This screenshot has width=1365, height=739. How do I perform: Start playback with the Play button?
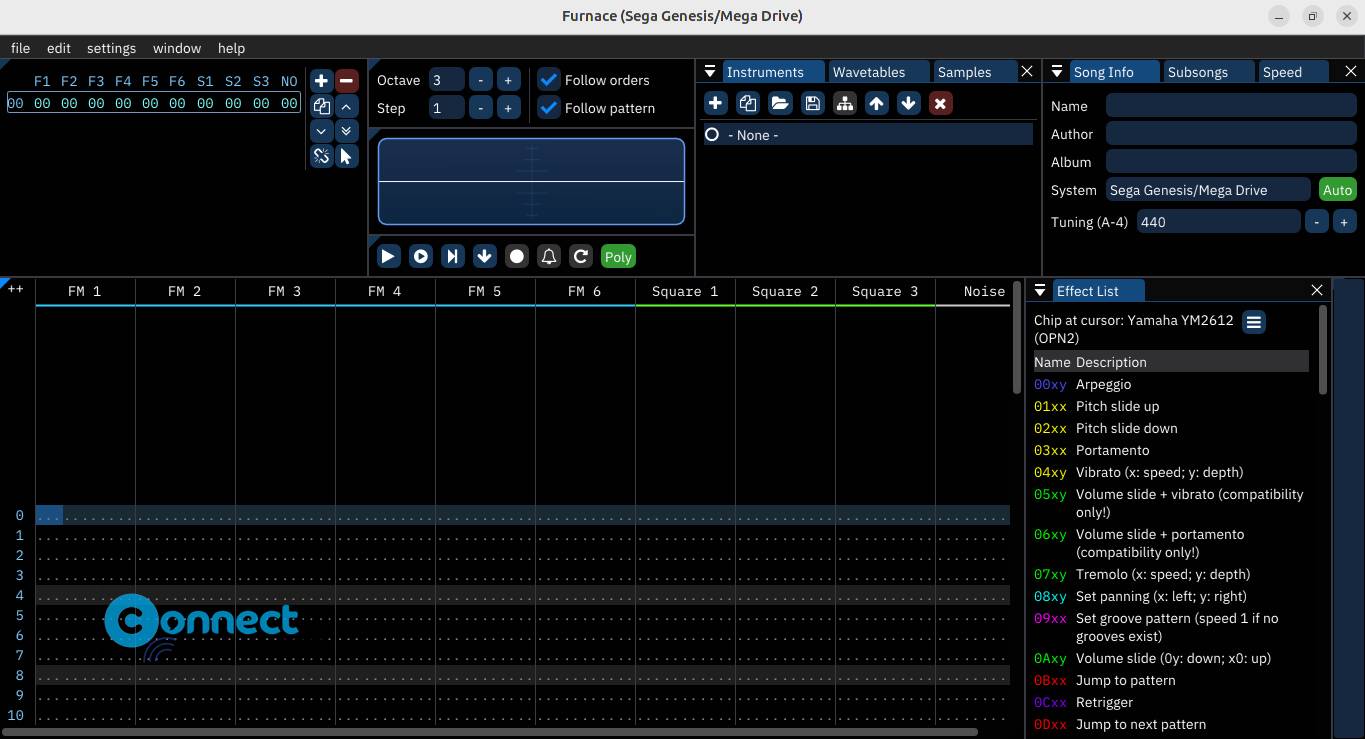389,257
